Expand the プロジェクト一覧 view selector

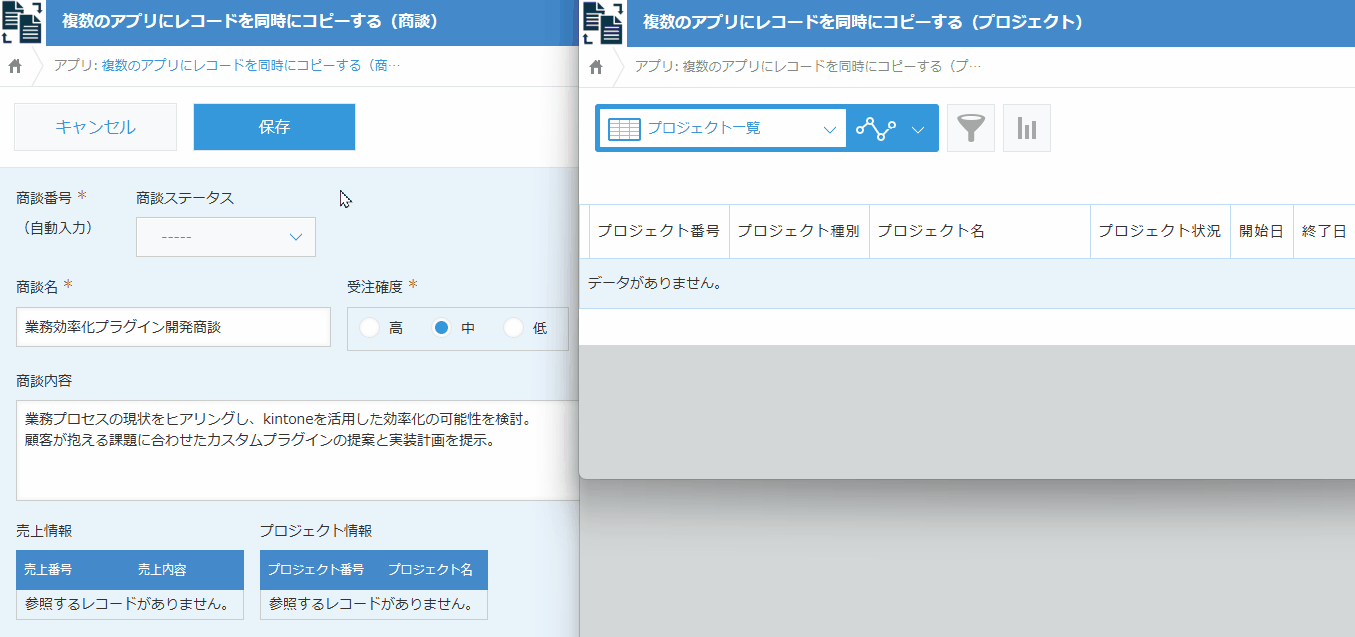coord(828,129)
